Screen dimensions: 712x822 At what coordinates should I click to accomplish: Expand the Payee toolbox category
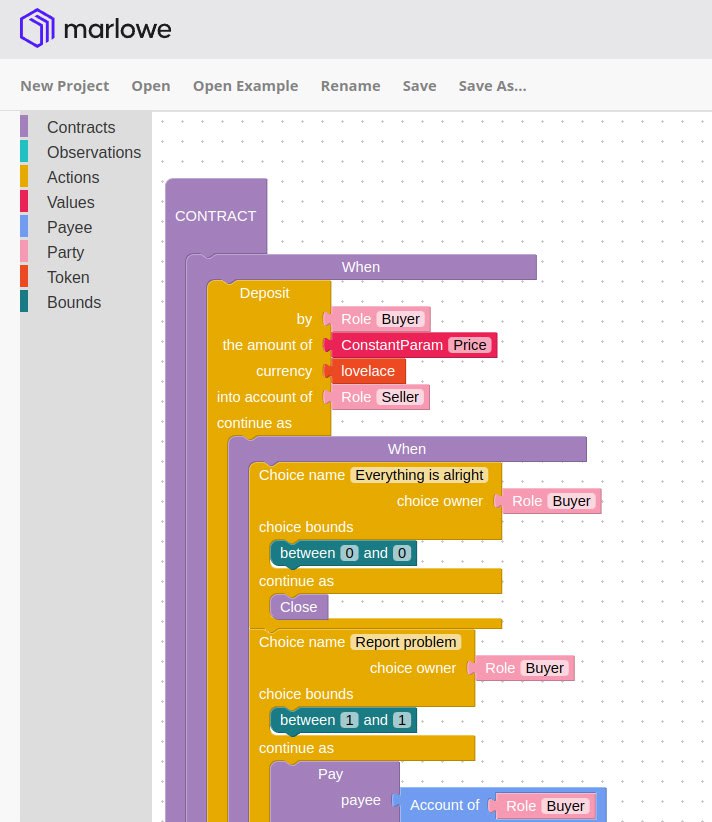69,227
